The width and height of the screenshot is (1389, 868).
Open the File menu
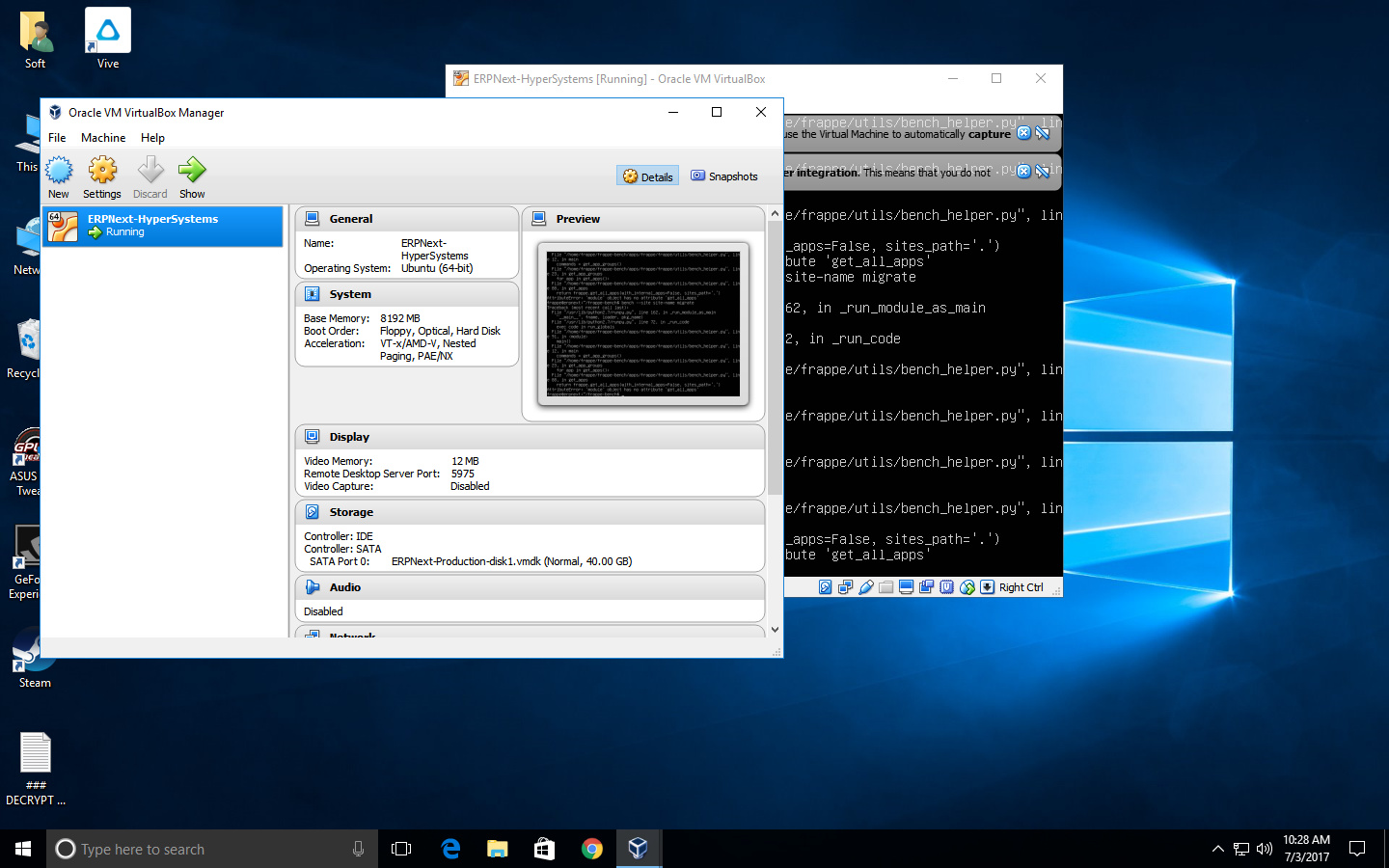click(57, 138)
